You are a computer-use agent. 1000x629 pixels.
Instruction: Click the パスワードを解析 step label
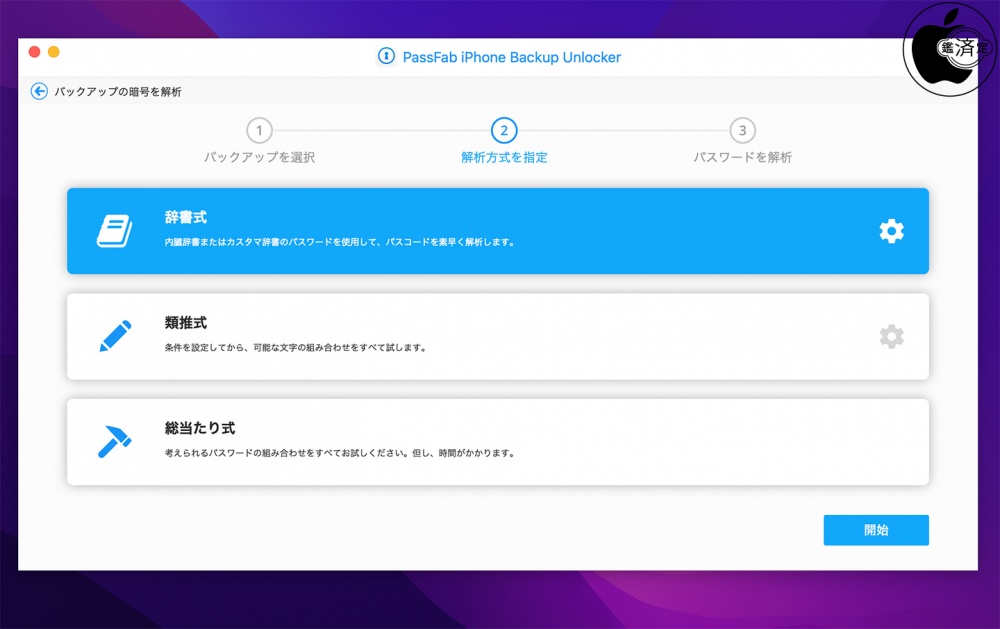click(x=742, y=157)
